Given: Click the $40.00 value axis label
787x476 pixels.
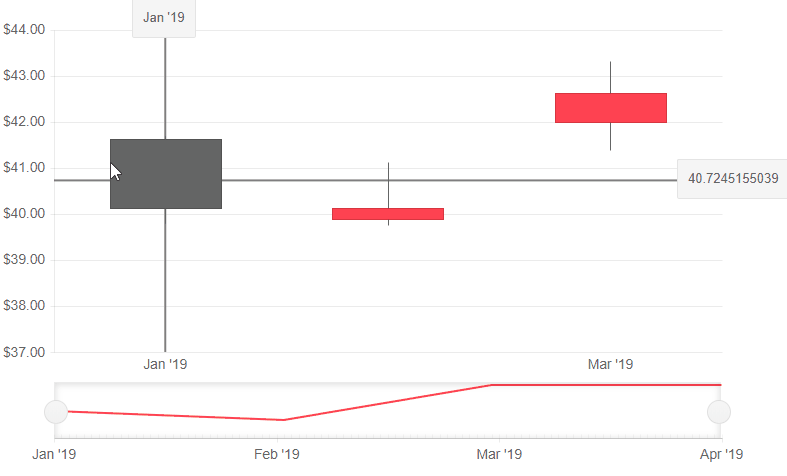Looking at the screenshot, I should pyautogui.click(x=24, y=214).
